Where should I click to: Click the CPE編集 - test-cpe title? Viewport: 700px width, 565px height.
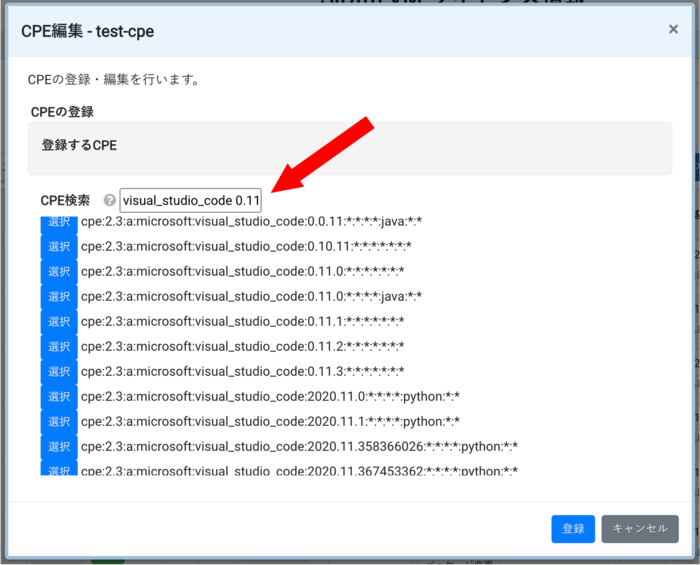pos(88,31)
